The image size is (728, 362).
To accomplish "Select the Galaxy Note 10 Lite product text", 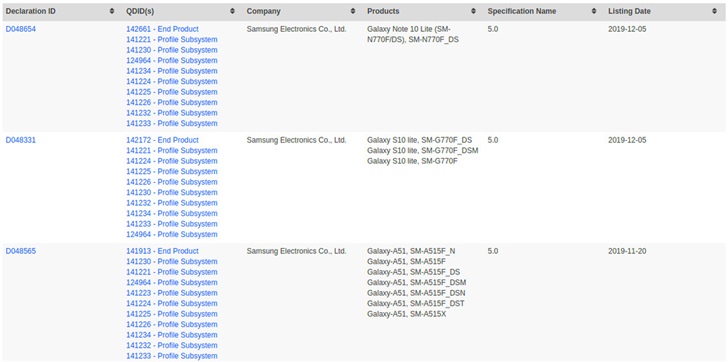I will [x=413, y=34].
